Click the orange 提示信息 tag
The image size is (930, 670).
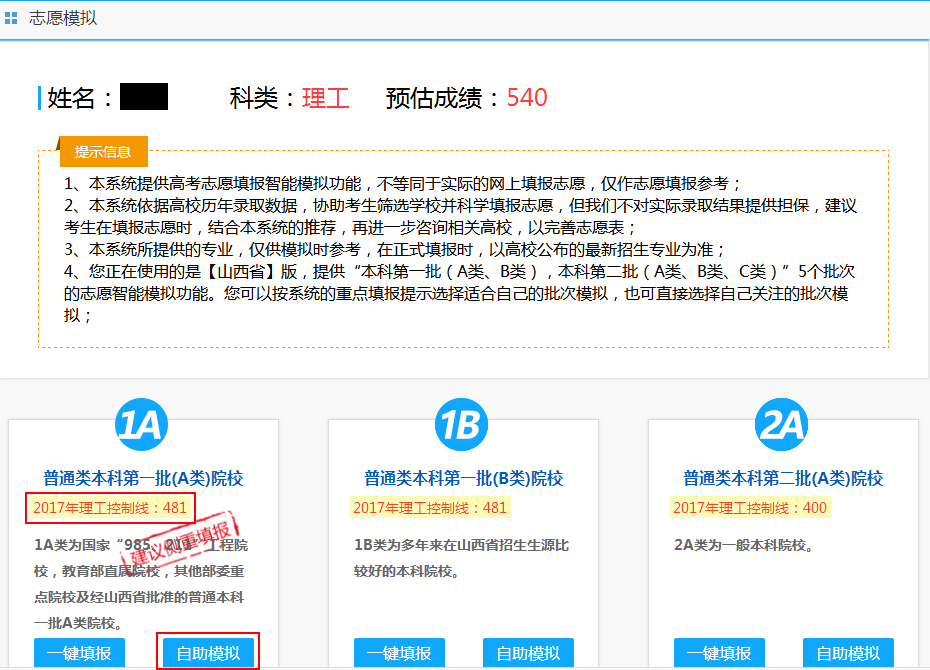tap(103, 152)
